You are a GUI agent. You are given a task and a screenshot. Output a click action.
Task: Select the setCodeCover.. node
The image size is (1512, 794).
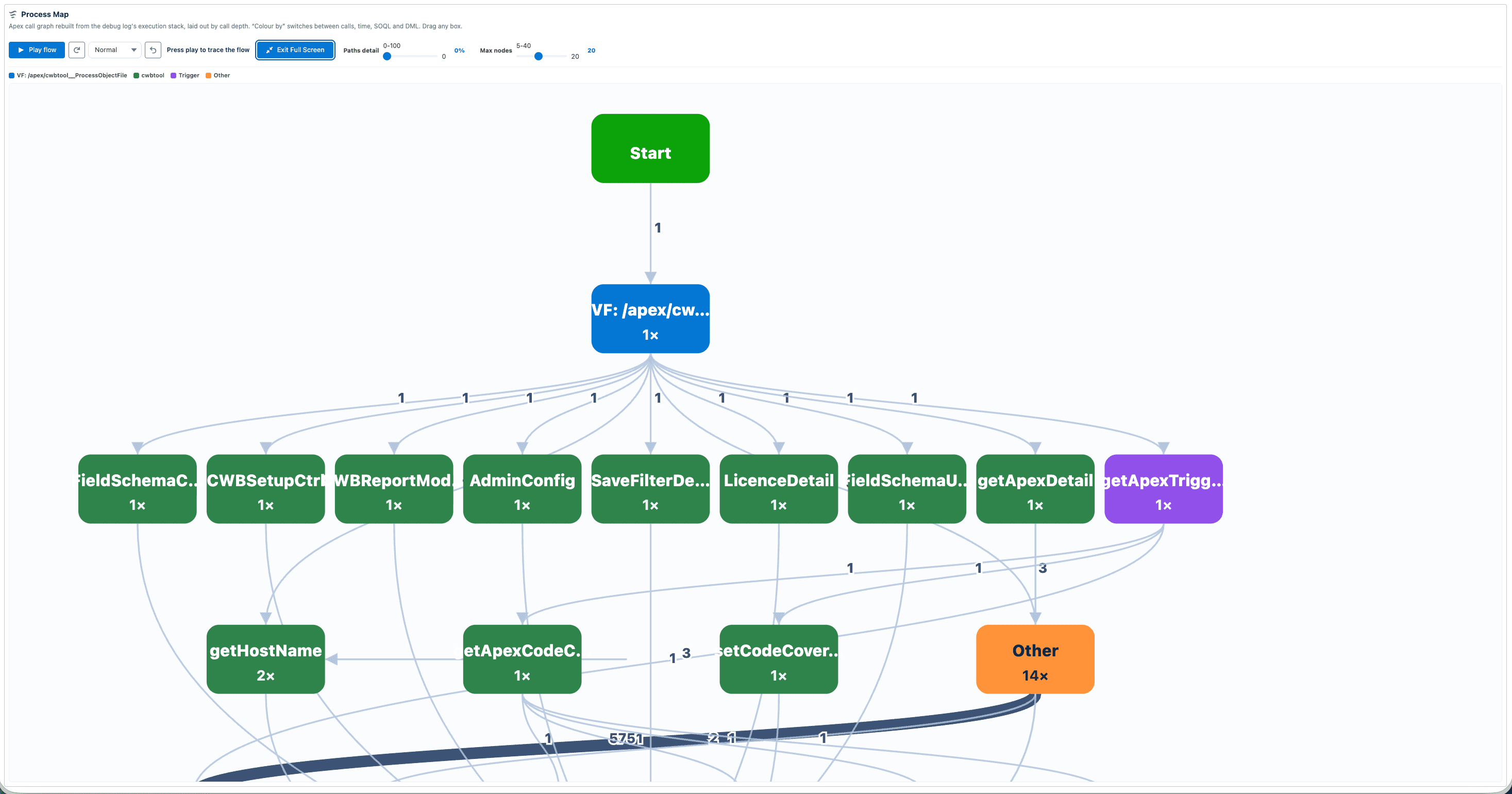pos(779,659)
